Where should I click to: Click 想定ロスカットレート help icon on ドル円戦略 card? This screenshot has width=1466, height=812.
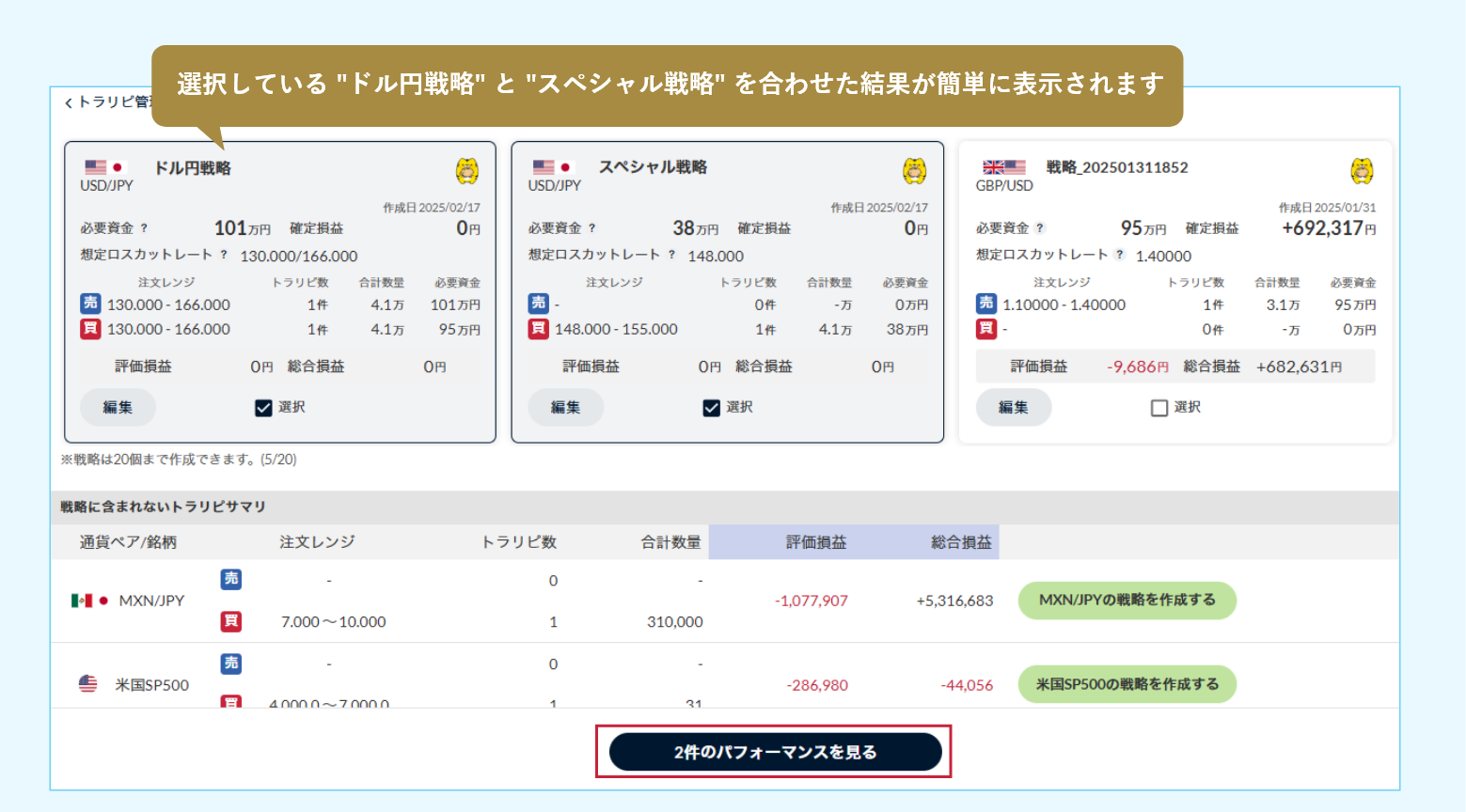[224, 255]
